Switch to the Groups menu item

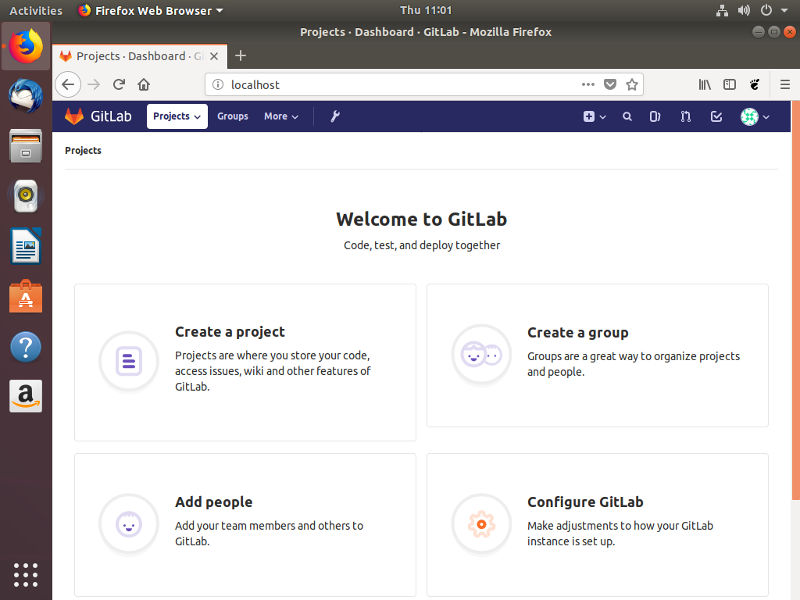[x=232, y=117]
